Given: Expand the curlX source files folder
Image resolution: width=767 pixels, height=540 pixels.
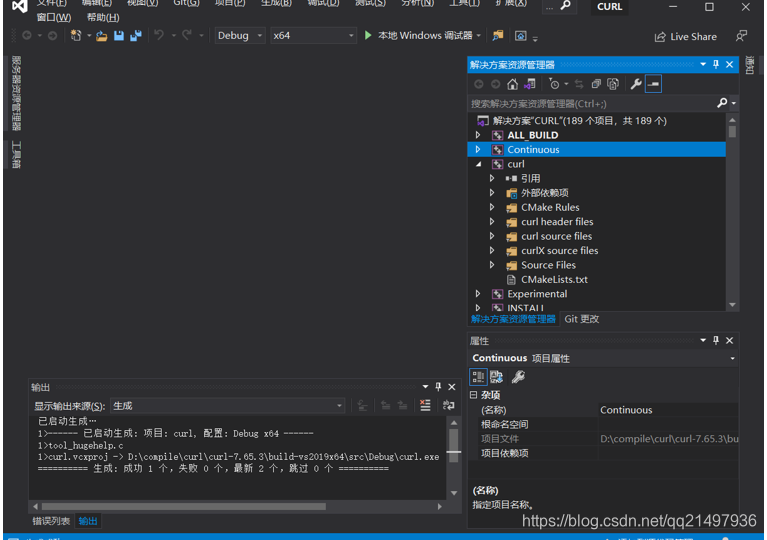Looking at the screenshot, I should click(x=492, y=250).
